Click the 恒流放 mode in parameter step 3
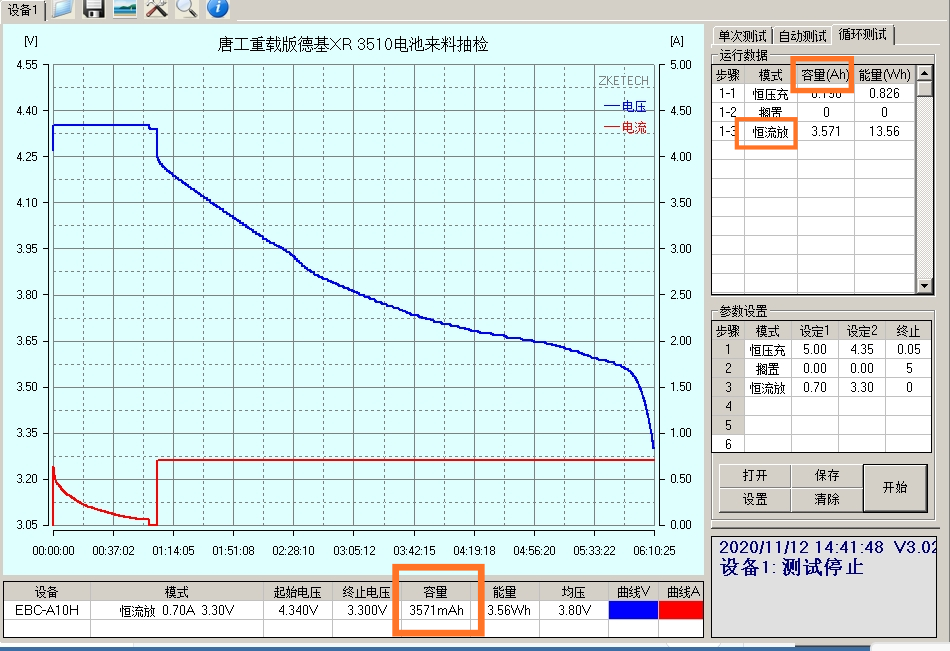This screenshot has width=950, height=651. coord(767,387)
